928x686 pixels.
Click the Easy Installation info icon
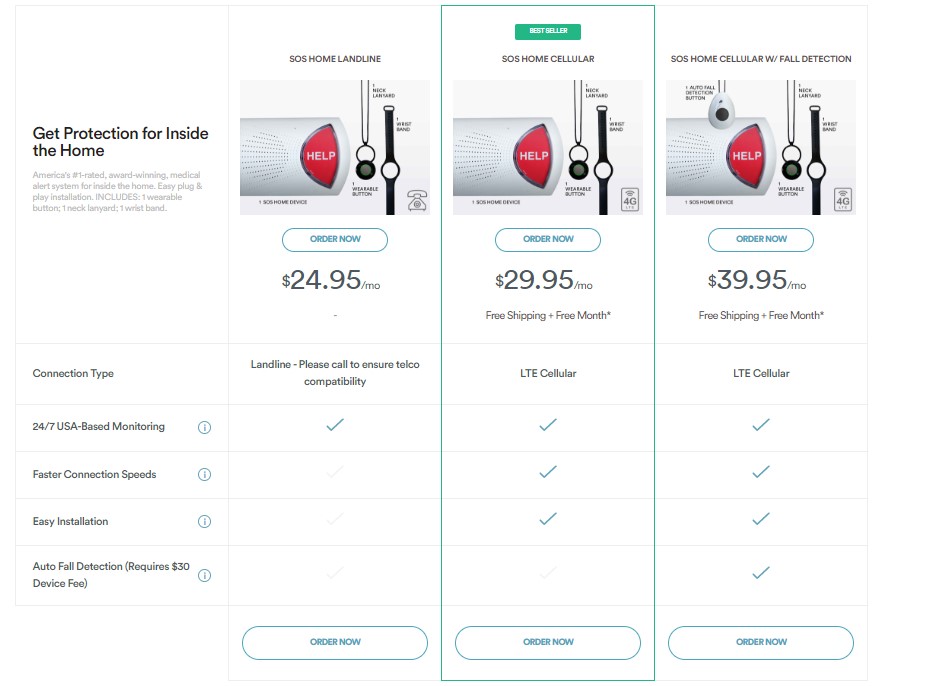pyautogui.click(x=204, y=521)
